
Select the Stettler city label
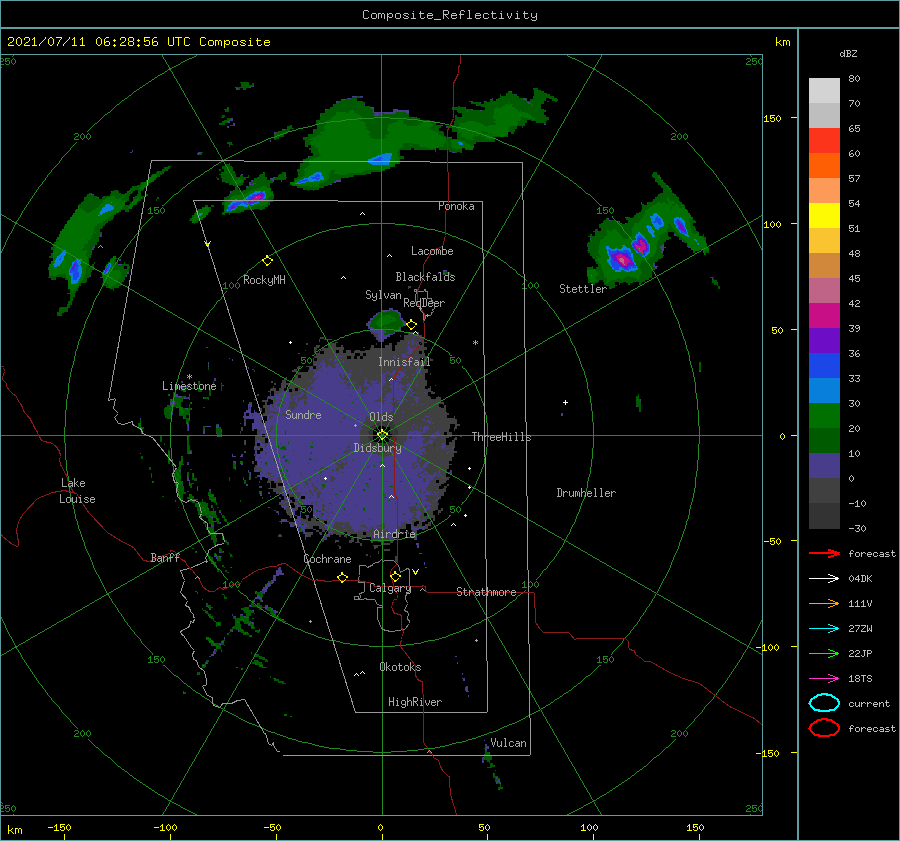[x=583, y=289]
